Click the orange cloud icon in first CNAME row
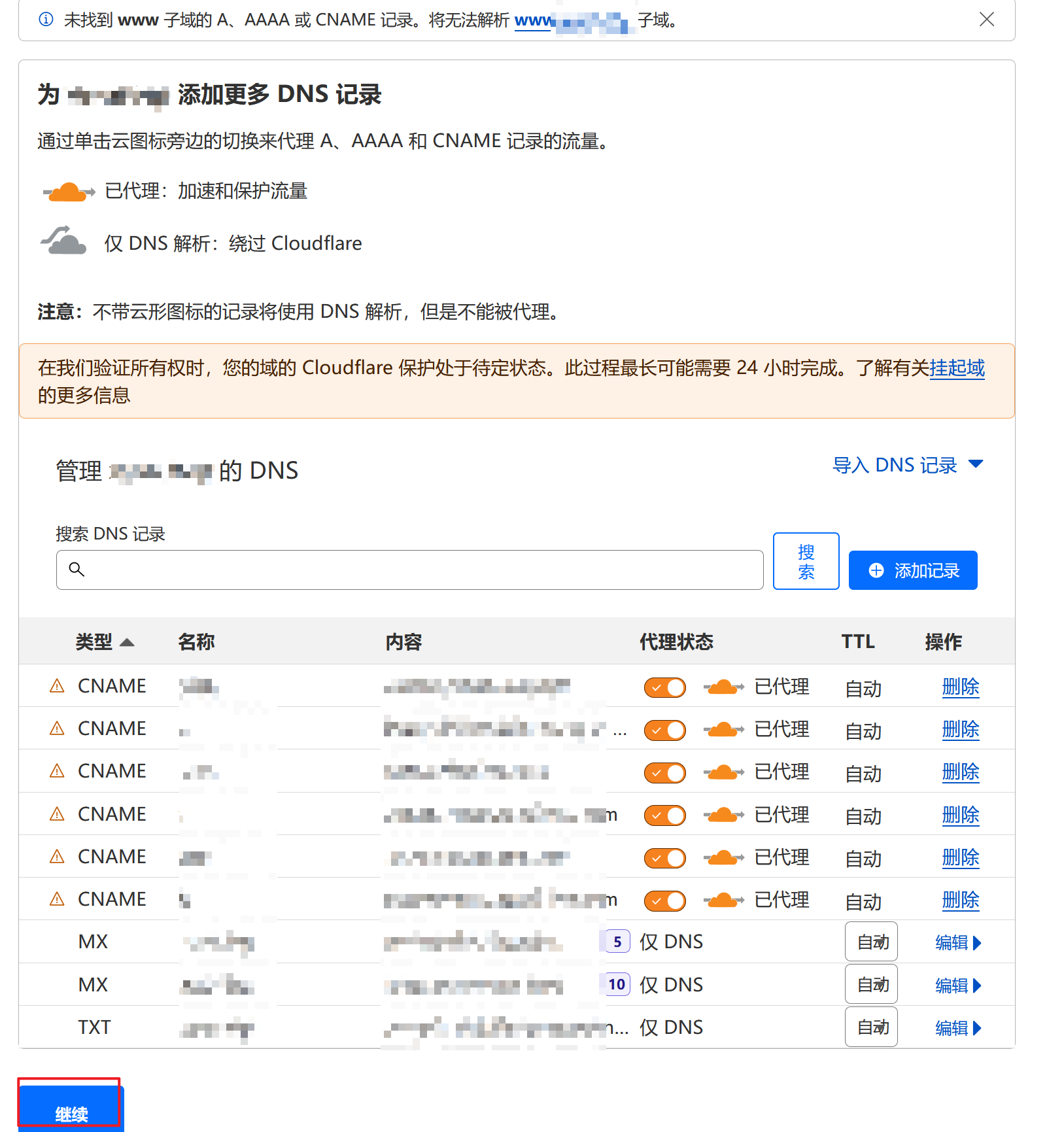 point(723,687)
